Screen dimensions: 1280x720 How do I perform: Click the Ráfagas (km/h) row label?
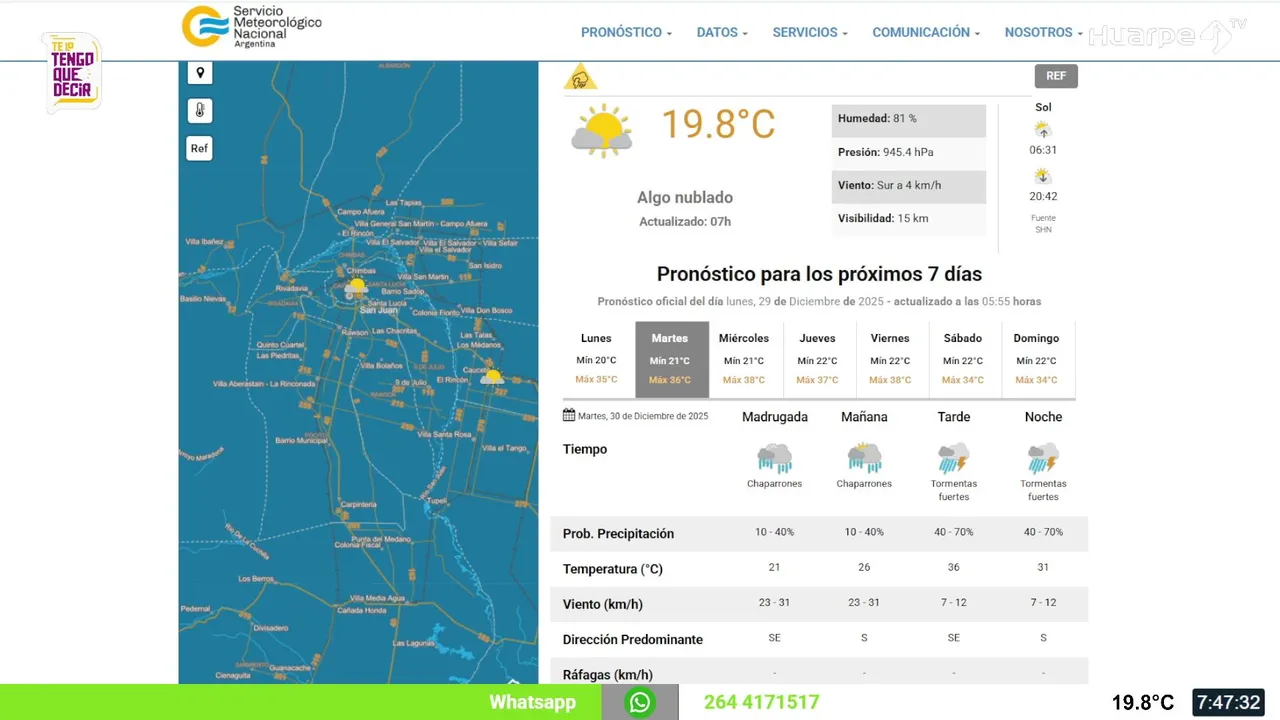tap(608, 675)
